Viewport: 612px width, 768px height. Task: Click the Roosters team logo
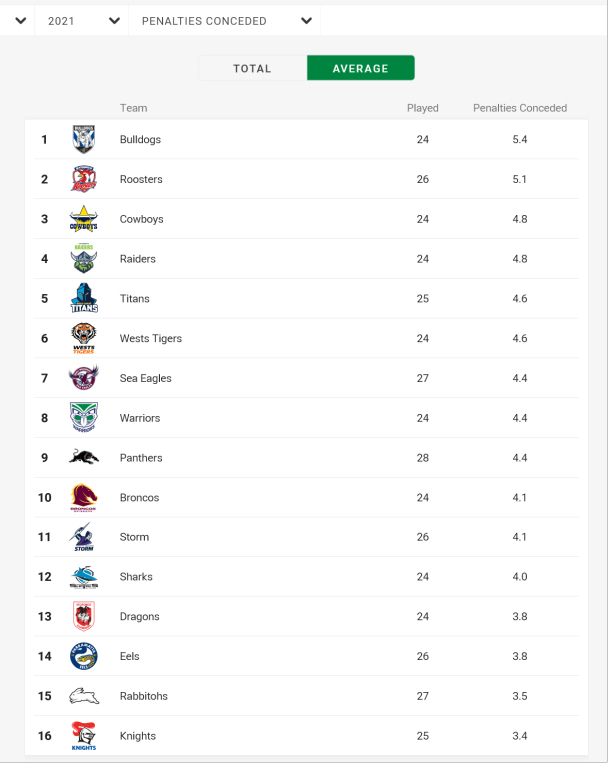click(x=84, y=179)
